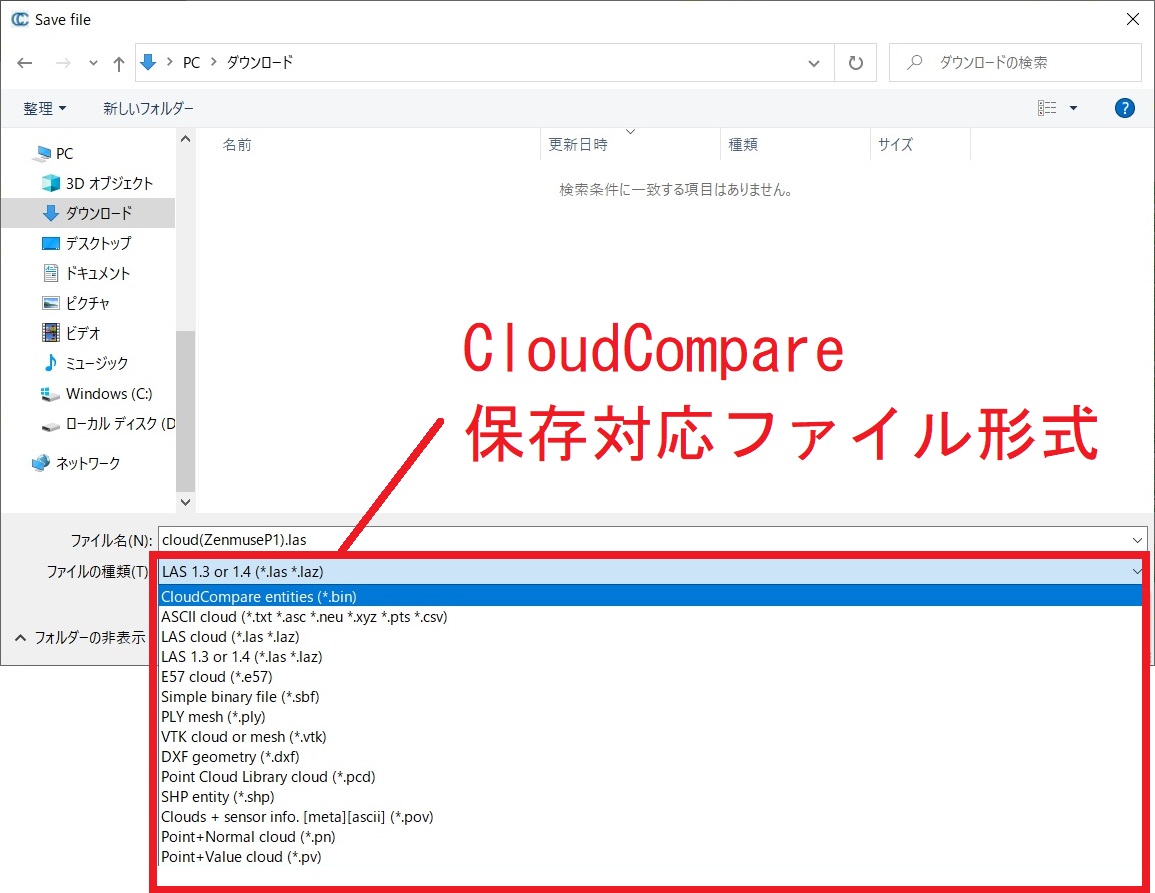Expand the address bar history dropdown
Image resolution: width=1155 pixels, height=893 pixels.
pyautogui.click(x=814, y=63)
